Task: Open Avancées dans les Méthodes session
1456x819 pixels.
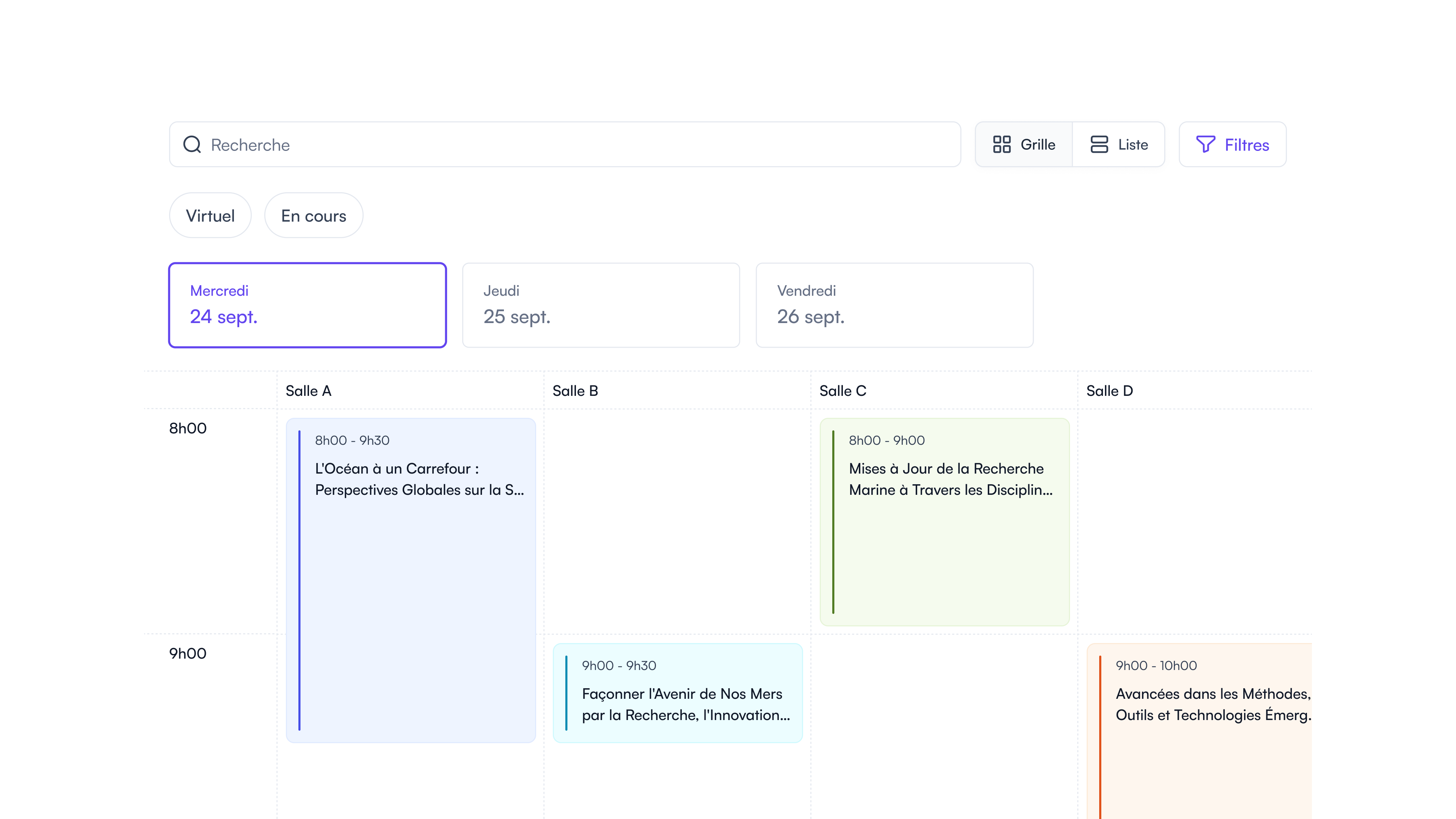Action: click(1199, 731)
